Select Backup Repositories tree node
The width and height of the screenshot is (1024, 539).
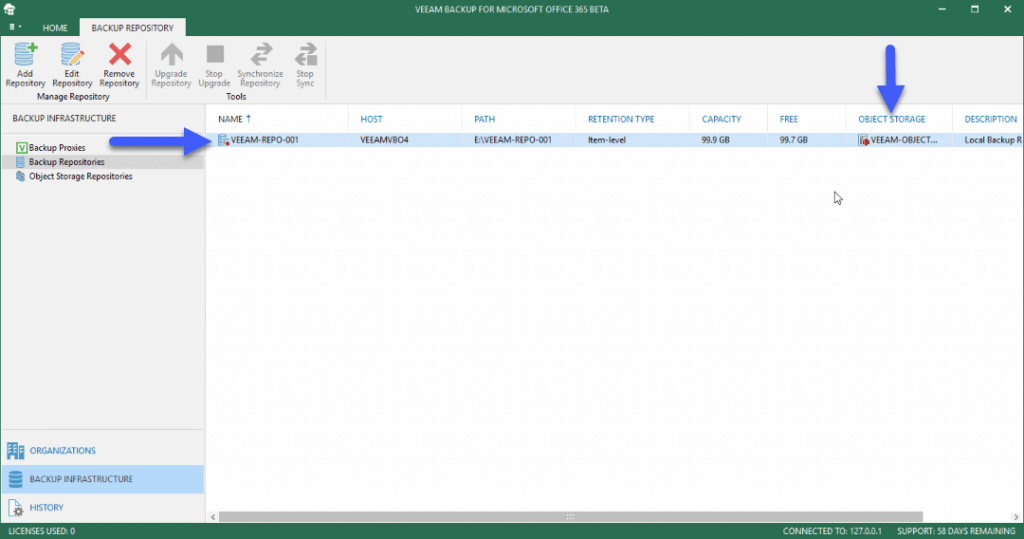pos(67,162)
